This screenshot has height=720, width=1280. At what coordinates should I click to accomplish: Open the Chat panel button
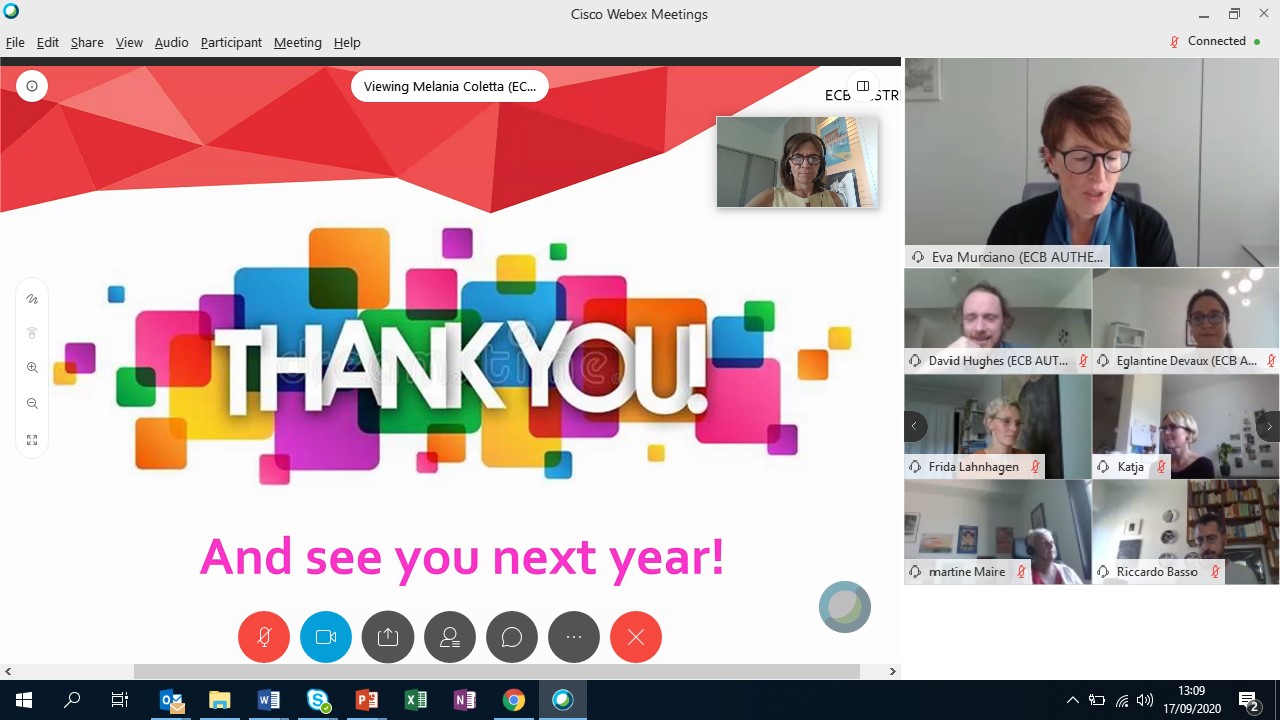[x=512, y=637]
